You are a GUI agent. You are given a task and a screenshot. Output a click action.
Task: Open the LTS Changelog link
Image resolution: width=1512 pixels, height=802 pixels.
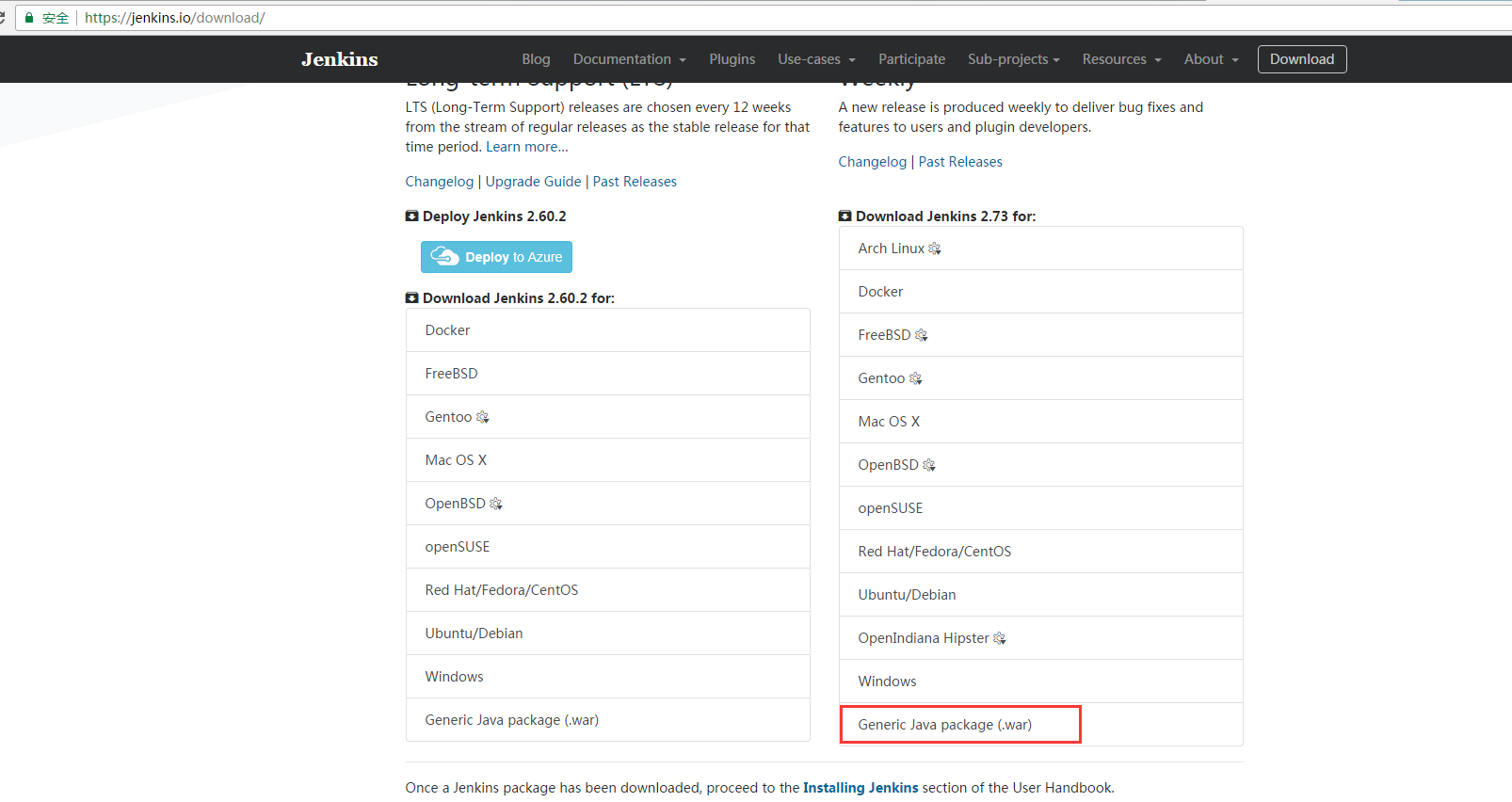440,182
